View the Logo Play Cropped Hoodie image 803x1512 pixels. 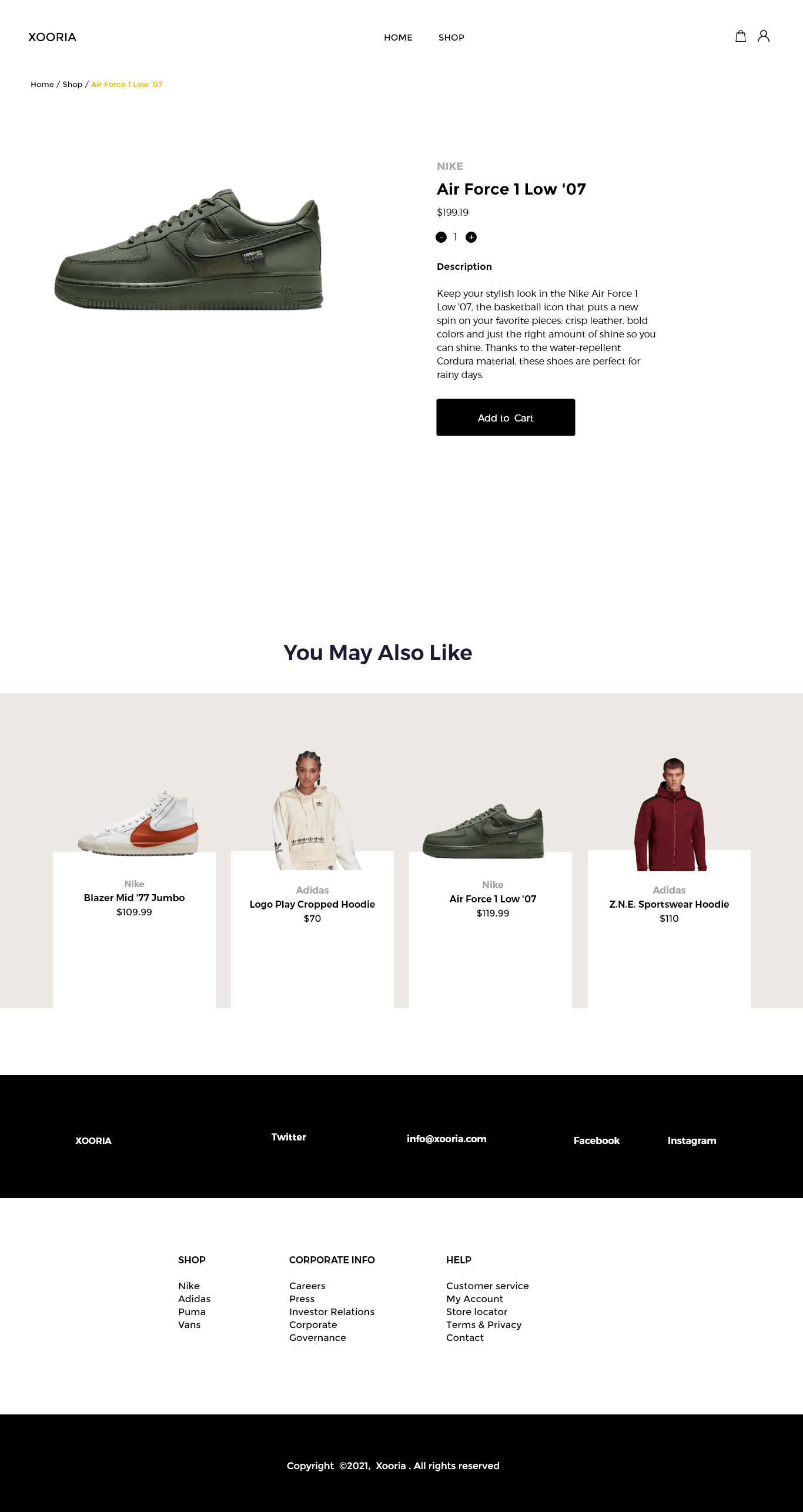tap(314, 810)
